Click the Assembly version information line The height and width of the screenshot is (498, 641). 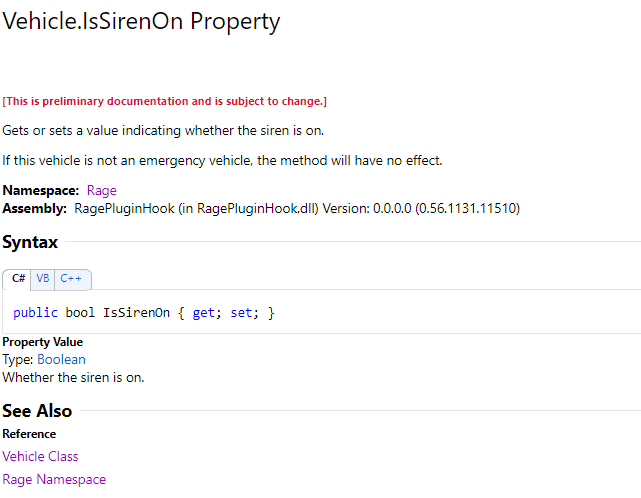[x=261, y=208]
